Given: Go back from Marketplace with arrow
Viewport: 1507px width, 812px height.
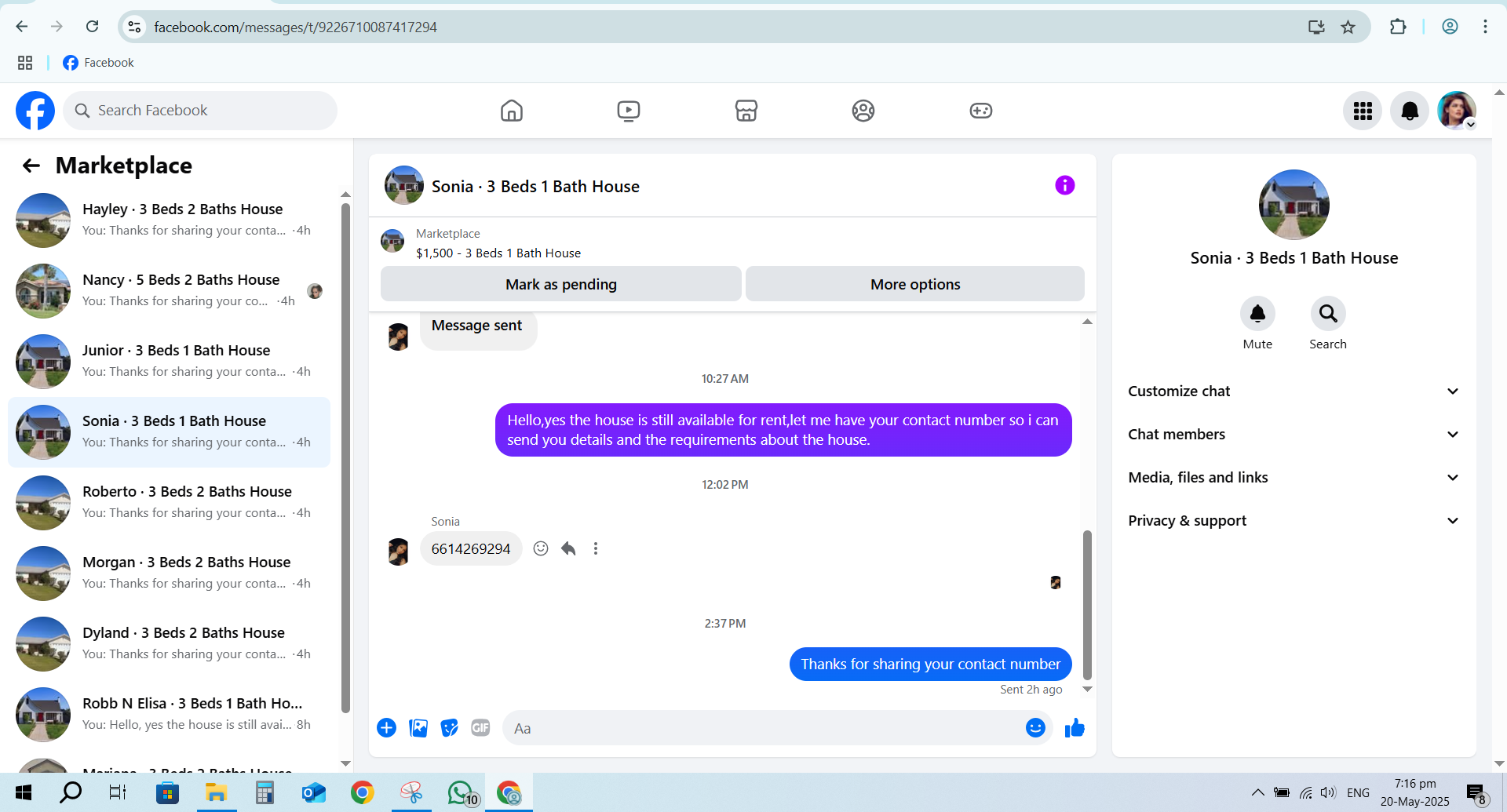Looking at the screenshot, I should pyautogui.click(x=31, y=166).
